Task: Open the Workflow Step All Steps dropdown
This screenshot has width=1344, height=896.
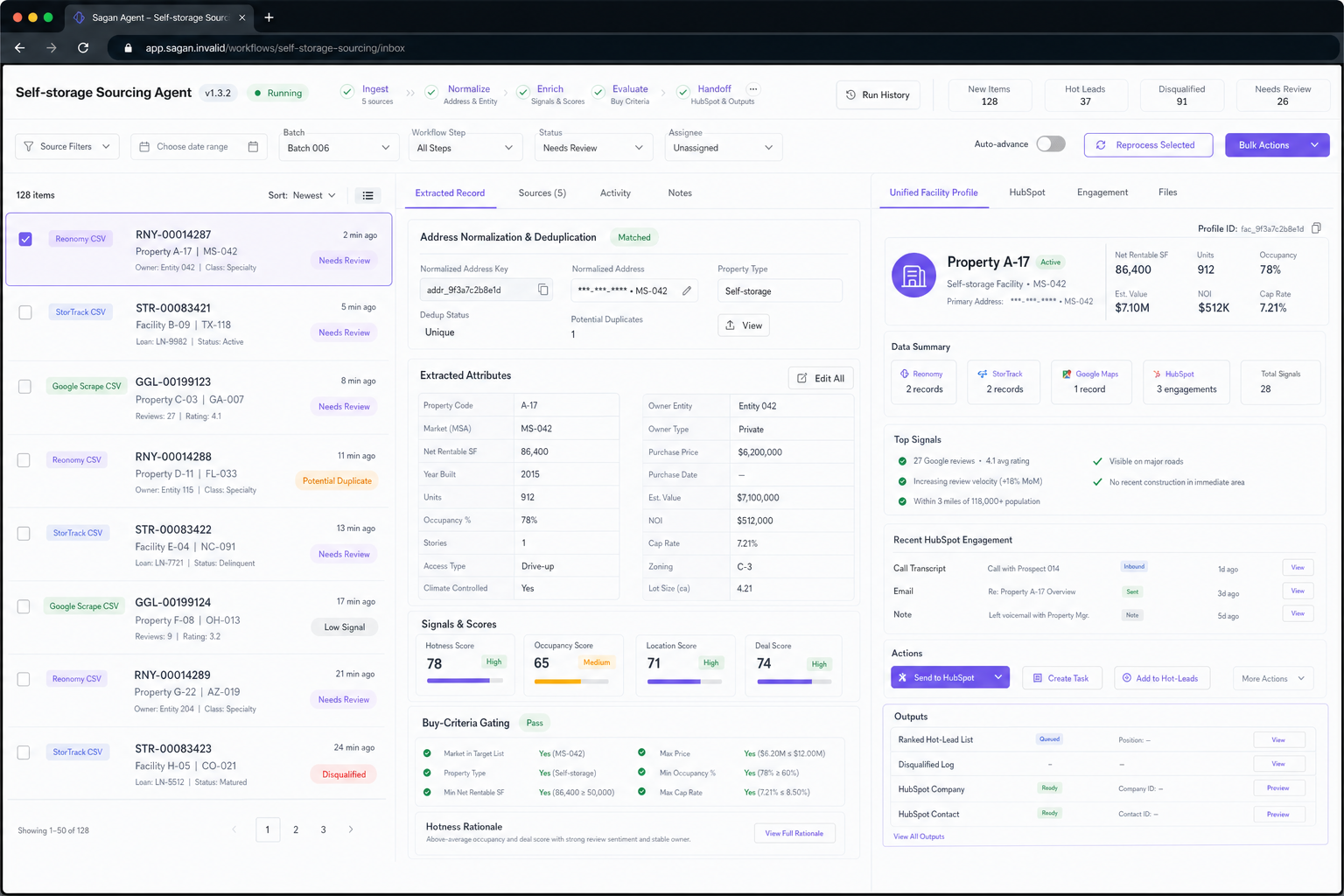Action: click(465, 148)
